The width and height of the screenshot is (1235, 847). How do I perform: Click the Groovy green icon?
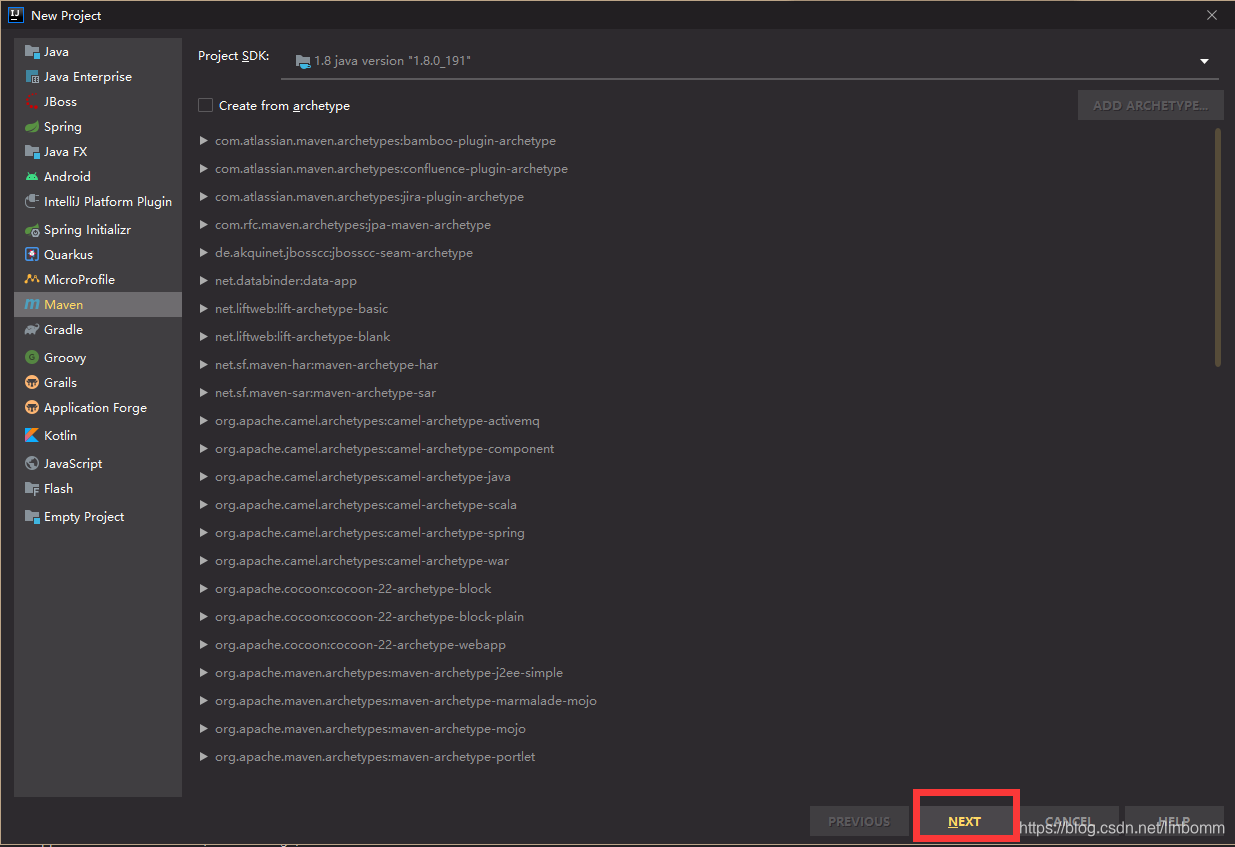point(32,357)
